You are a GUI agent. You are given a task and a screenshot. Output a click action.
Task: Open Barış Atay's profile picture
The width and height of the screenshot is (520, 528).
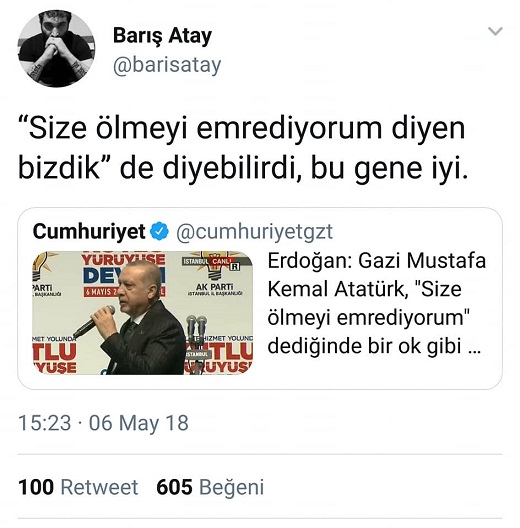[56, 48]
